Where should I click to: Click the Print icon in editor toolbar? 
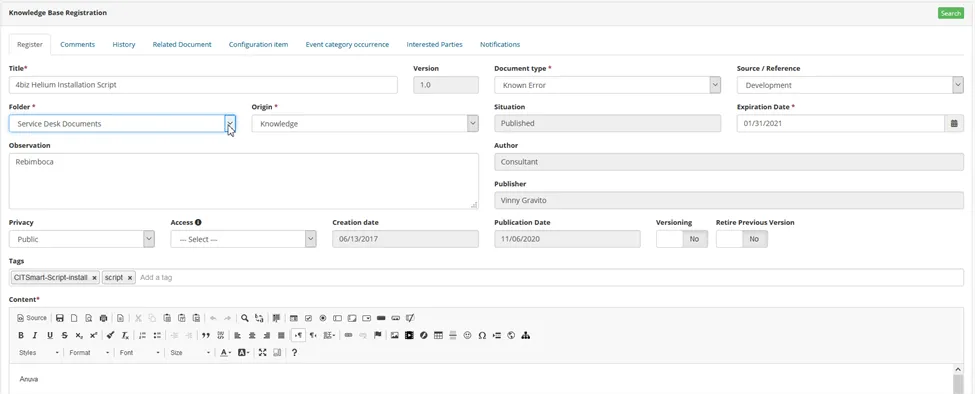click(x=103, y=318)
